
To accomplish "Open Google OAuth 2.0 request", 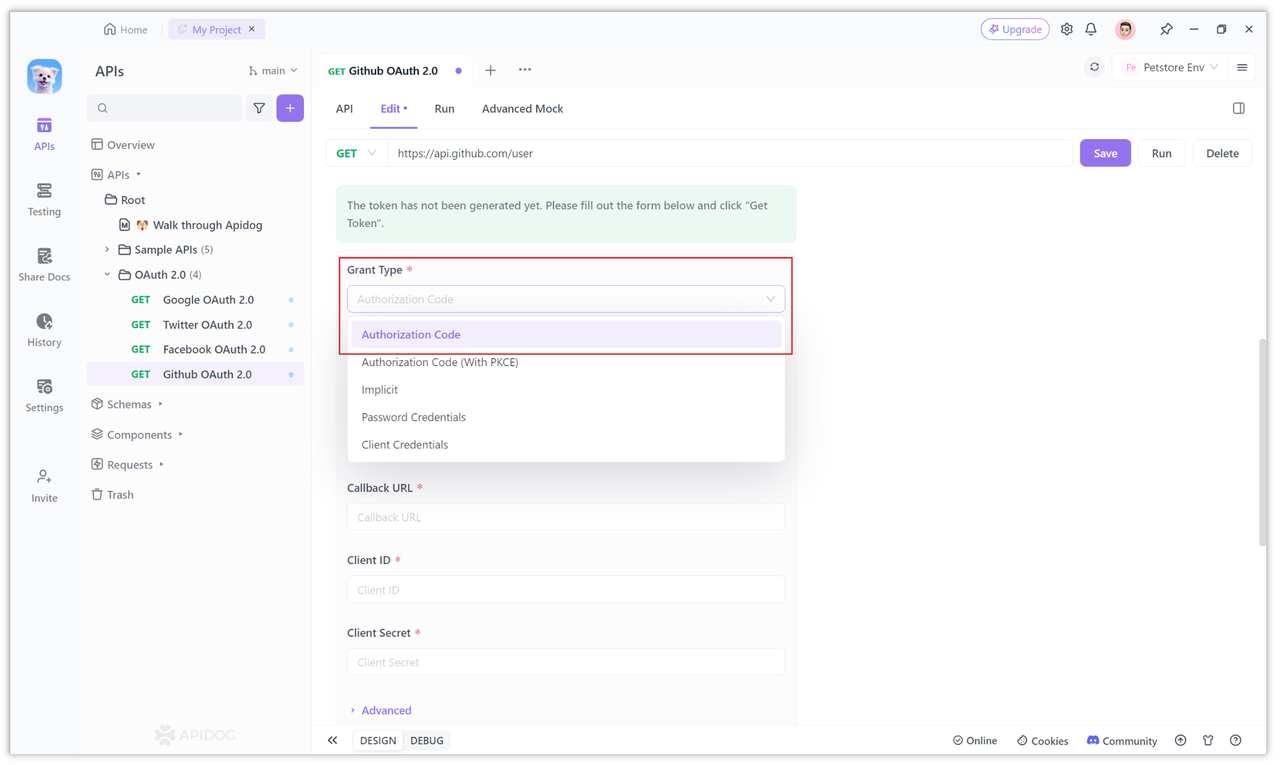I will pos(195,299).
